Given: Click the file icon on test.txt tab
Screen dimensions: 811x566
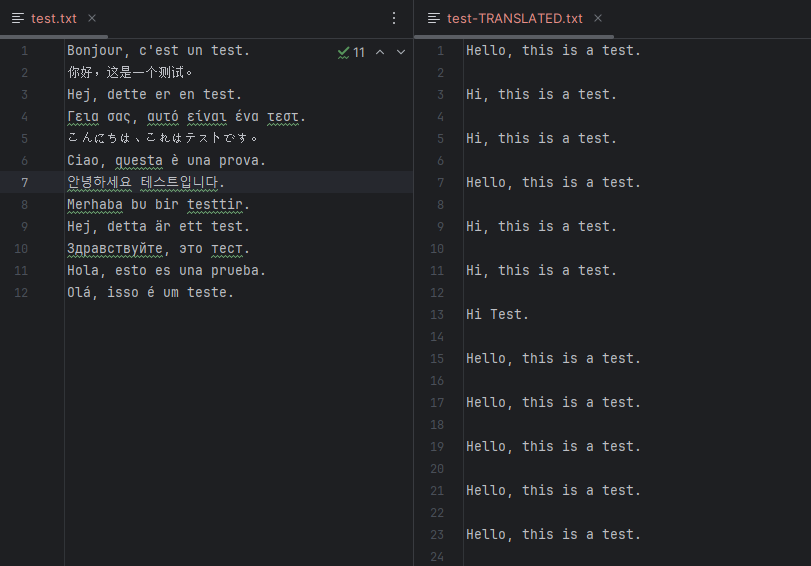Looking at the screenshot, I should (x=18, y=18).
